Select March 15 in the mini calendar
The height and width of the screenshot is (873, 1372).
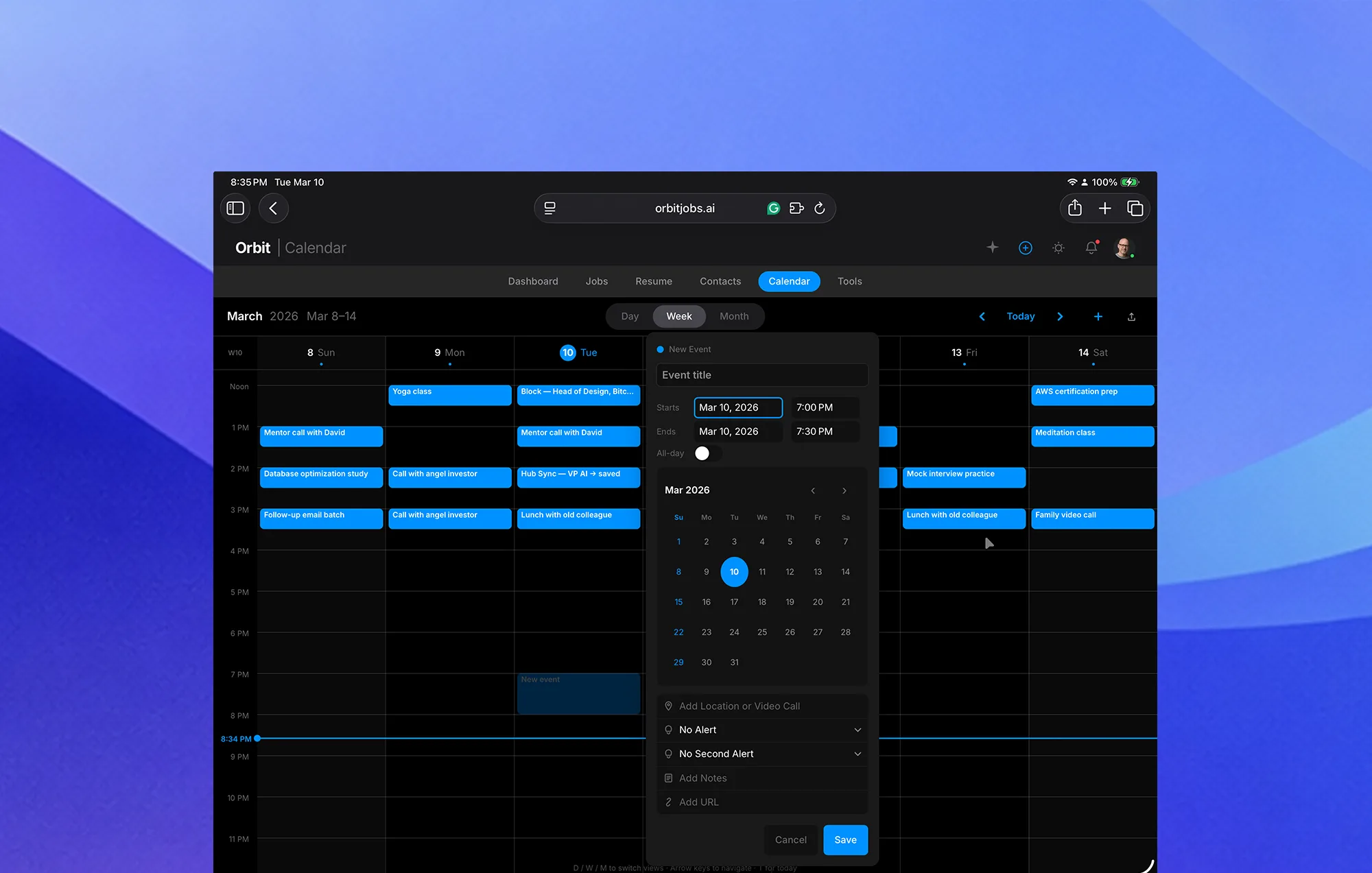[678, 601]
